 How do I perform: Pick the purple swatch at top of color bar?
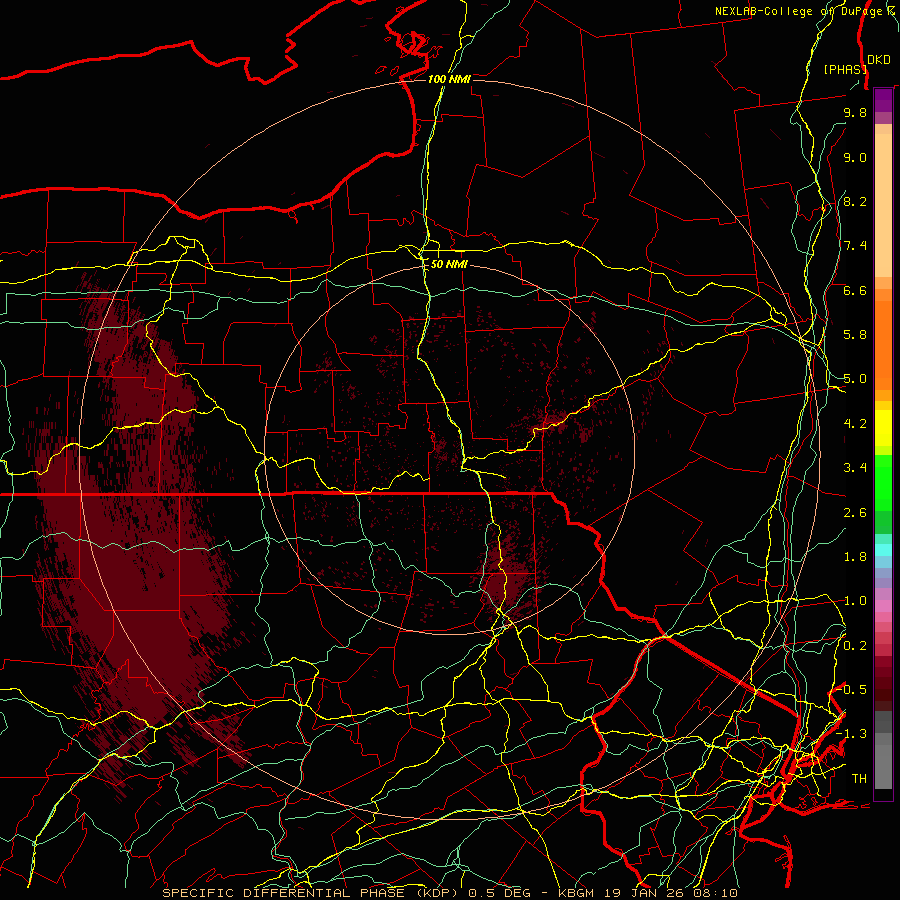tap(883, 100)
